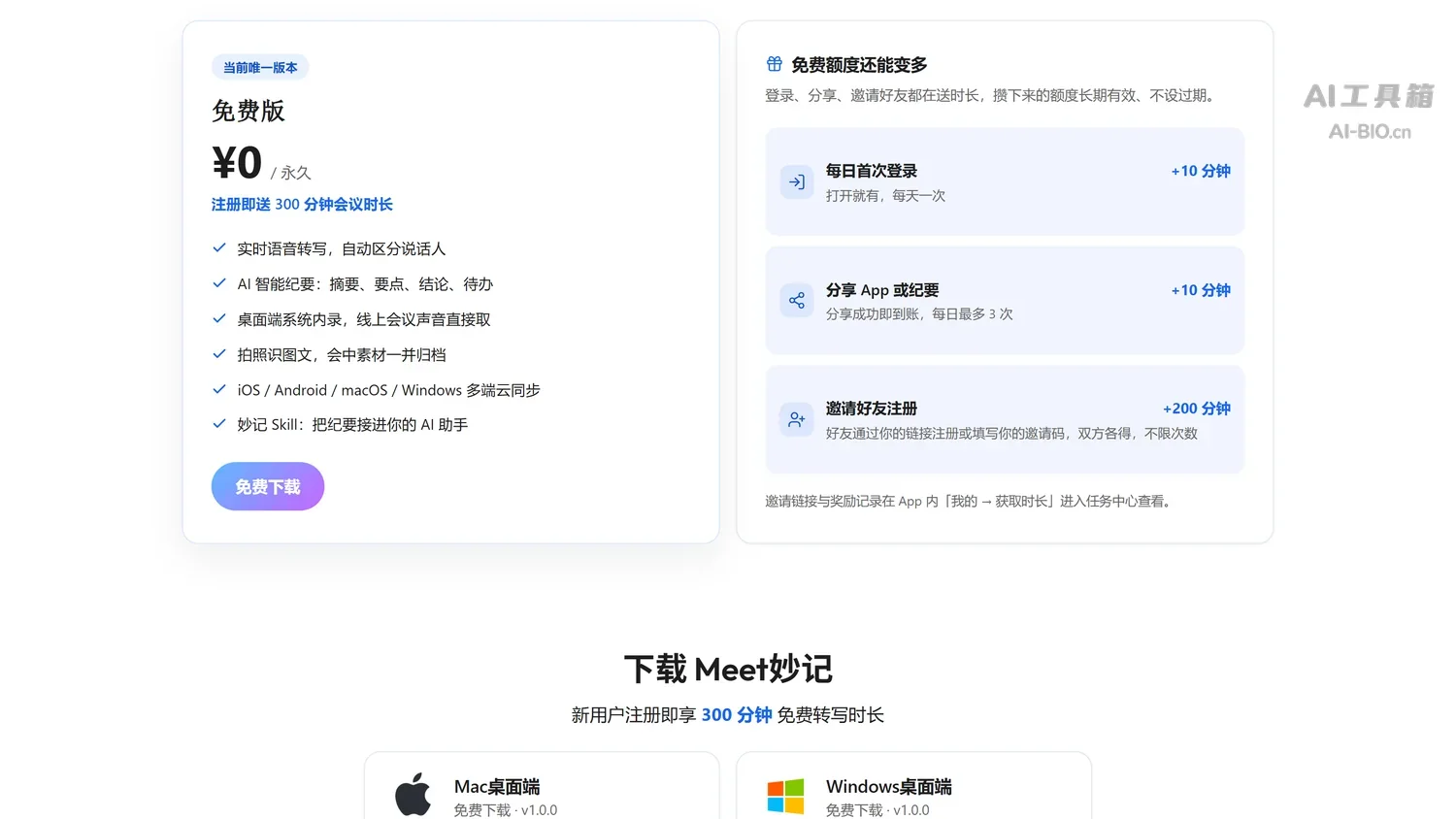
Task: Click the 分享成功即到账，每日最多 3 次 description
Action: [x=919, y=314]
